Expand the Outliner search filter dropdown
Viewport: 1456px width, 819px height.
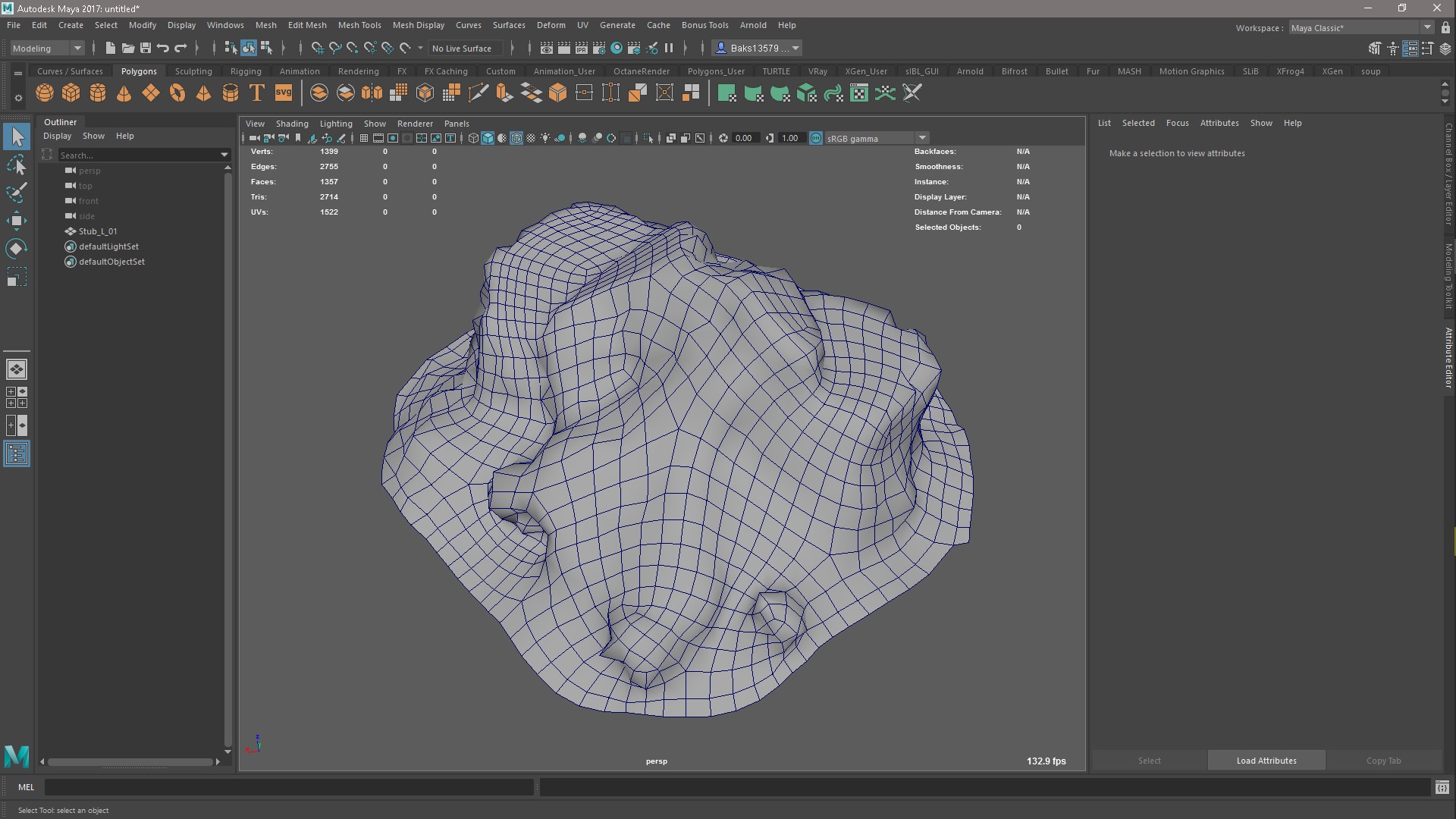point(224,155)
